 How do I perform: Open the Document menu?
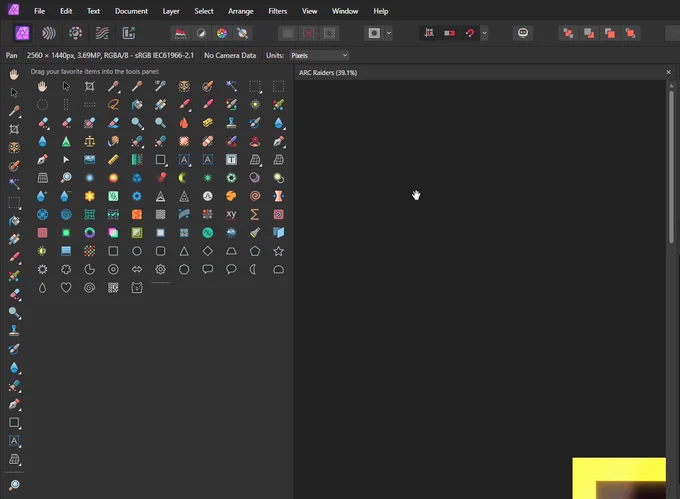pos(131,11)
